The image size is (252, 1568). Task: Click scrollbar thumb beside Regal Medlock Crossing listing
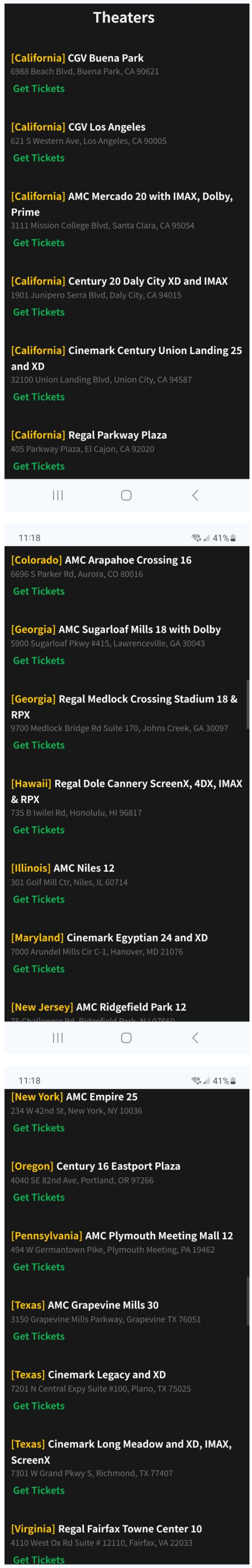click(x=247, y=704)
